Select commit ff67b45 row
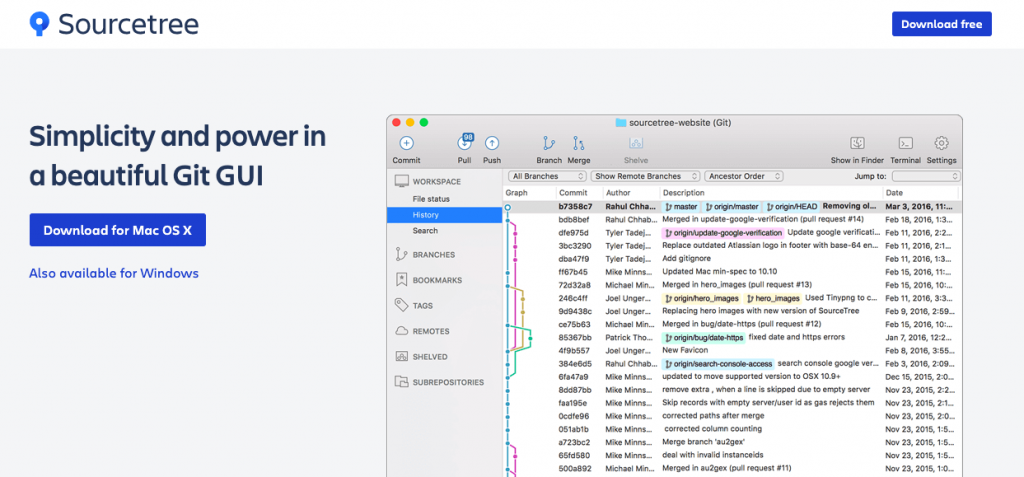This screenshot has height=477, width=1024. point(731,272)
